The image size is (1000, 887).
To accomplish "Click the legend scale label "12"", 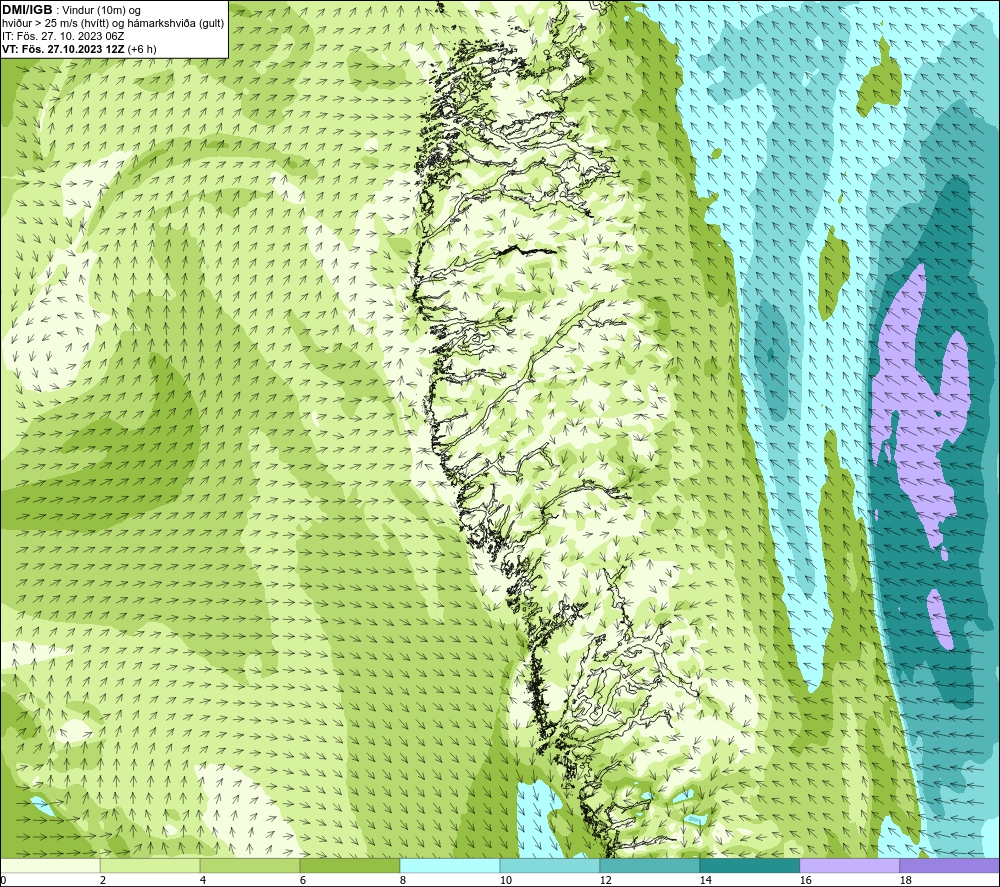I will coord(606,881).
